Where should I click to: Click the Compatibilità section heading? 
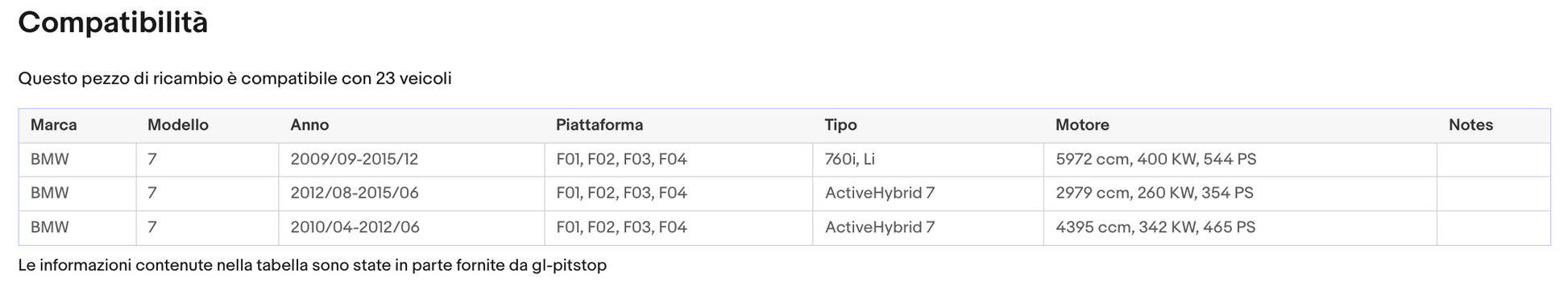[113, 23]
